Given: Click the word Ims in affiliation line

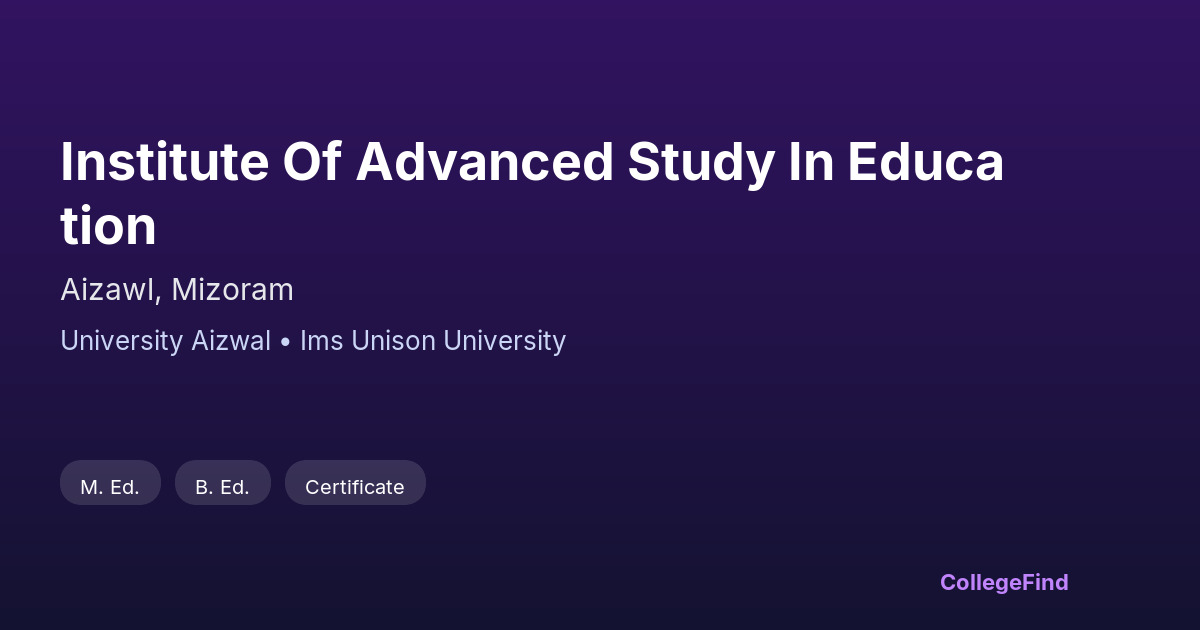Looking at the screenshot, I should (321, 341).
